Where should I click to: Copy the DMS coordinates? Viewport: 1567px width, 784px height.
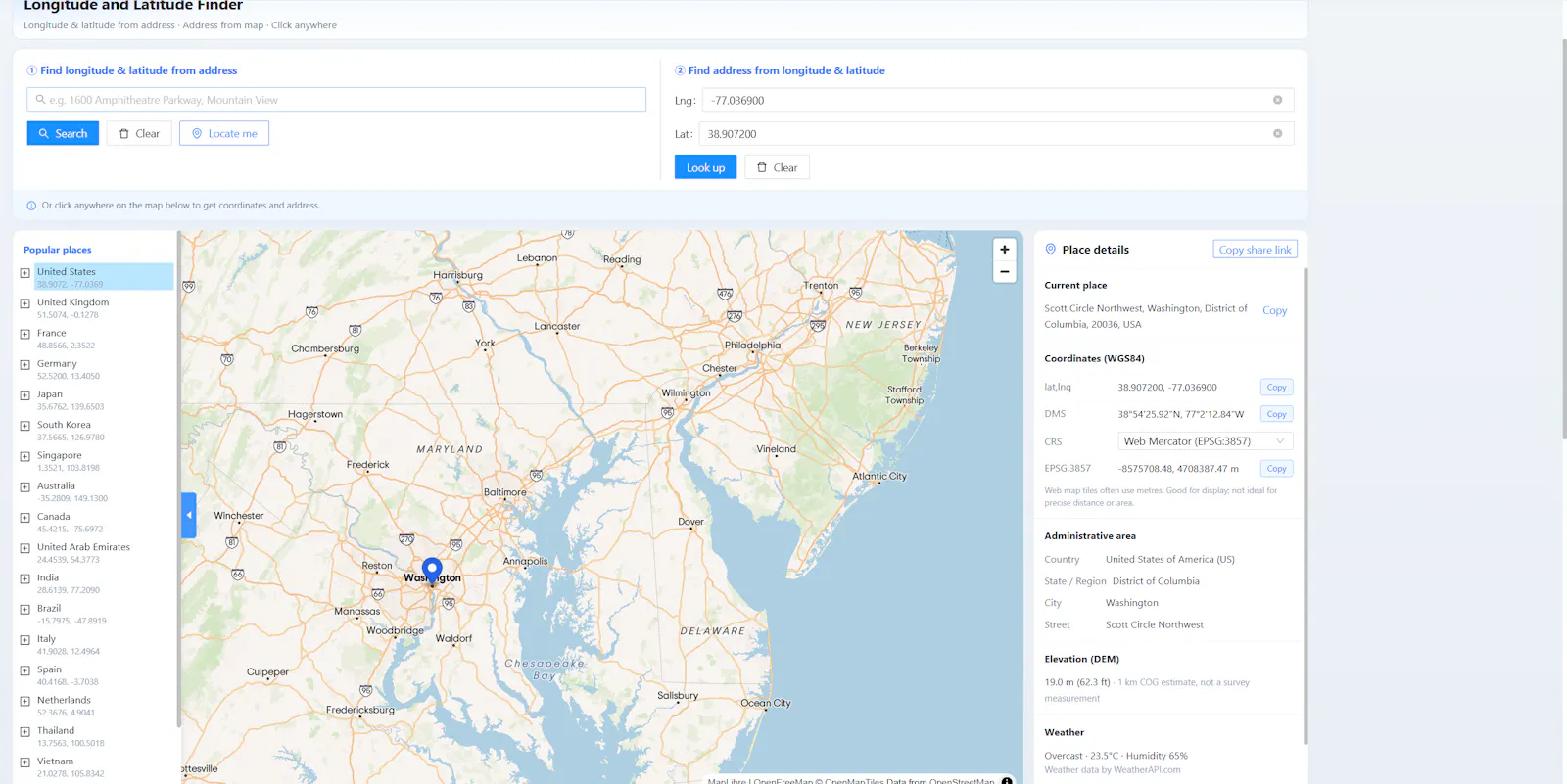click(x=1276, y=414)
